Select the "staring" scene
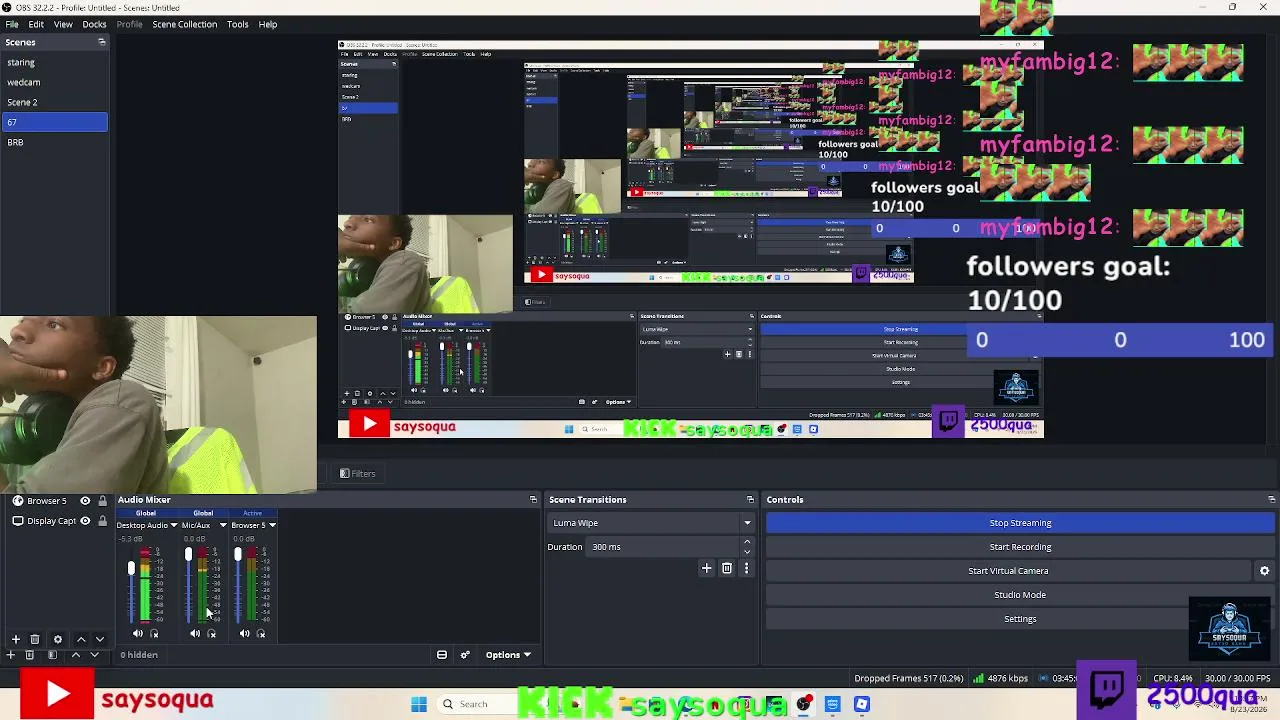 point(54,62)
